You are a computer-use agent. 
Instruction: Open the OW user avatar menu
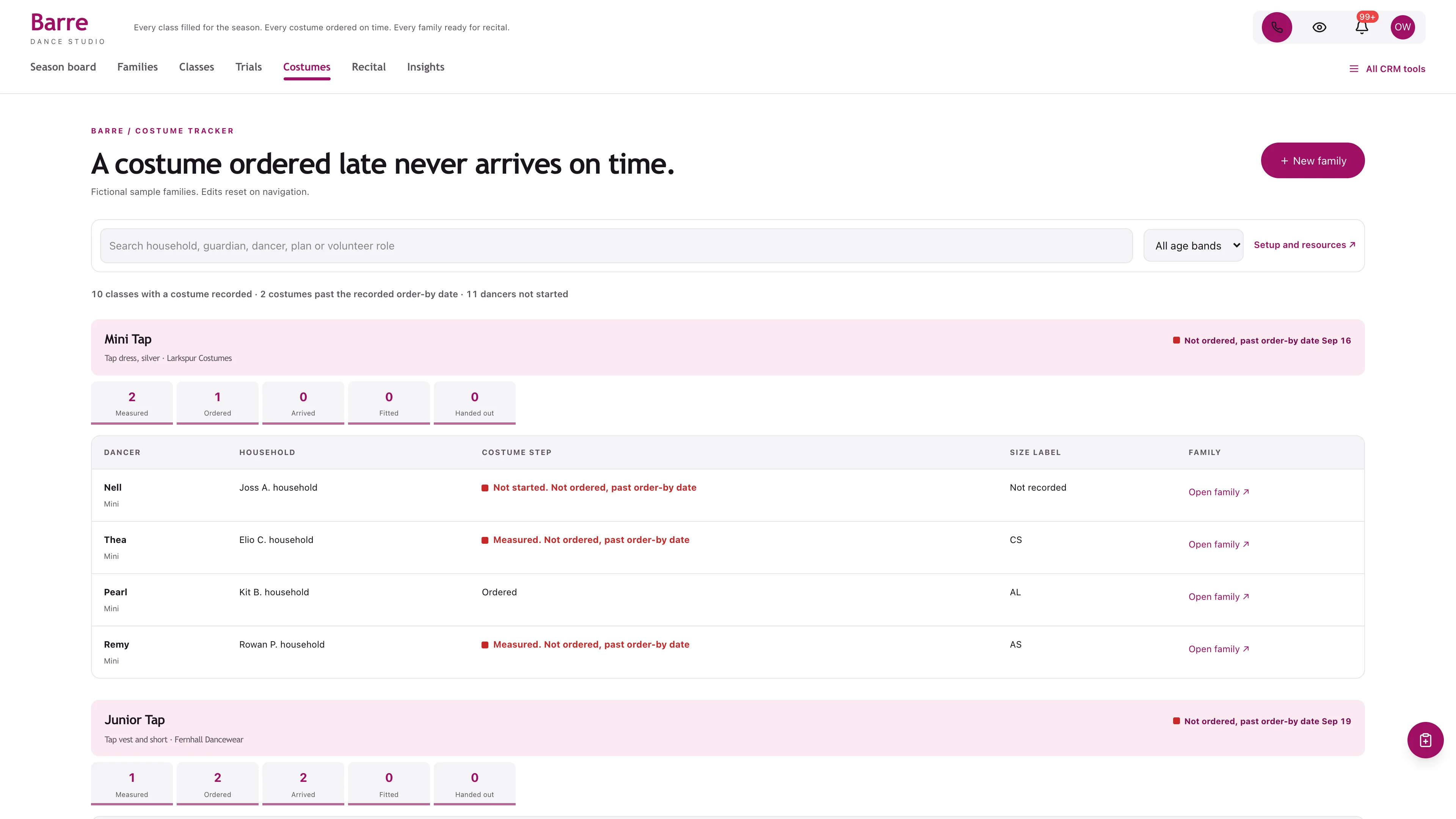[x=1402, y=27]
